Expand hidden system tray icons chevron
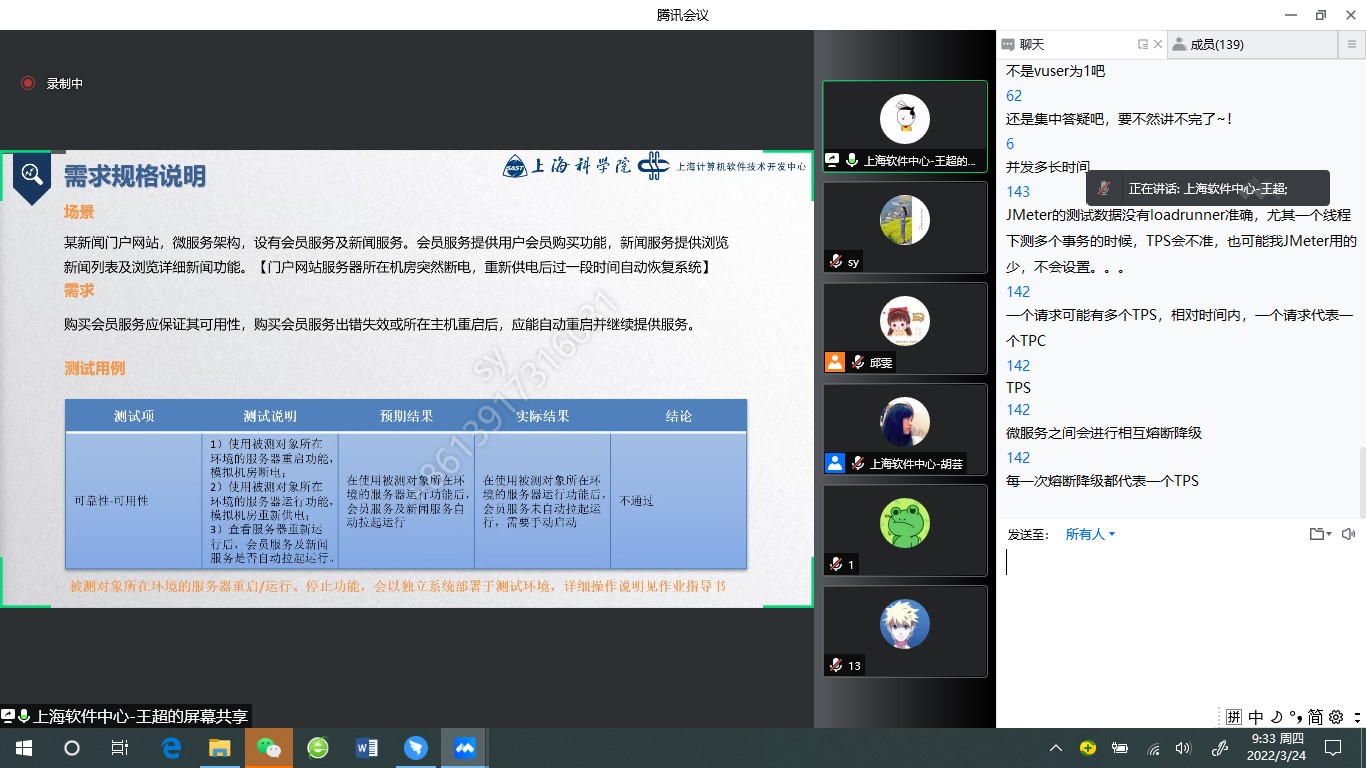1366x768 pixels. 1056,748
